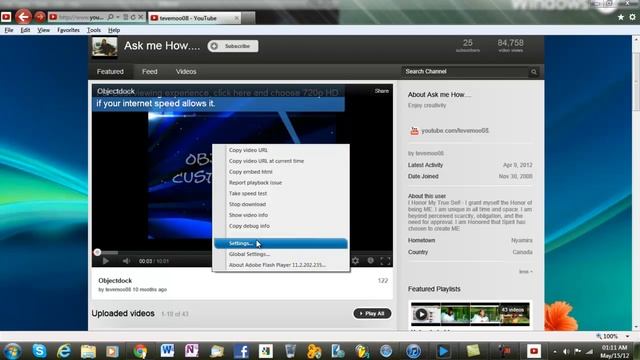The width and height of the screenshot is (640, 360).
Task: Open the Favorites menu
Action: pos(68,30)
